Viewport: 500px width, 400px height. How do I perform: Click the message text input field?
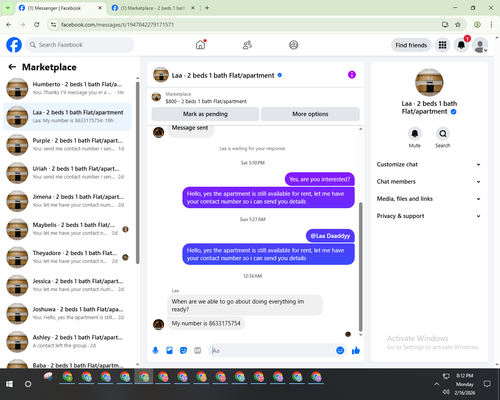[273, 350]
